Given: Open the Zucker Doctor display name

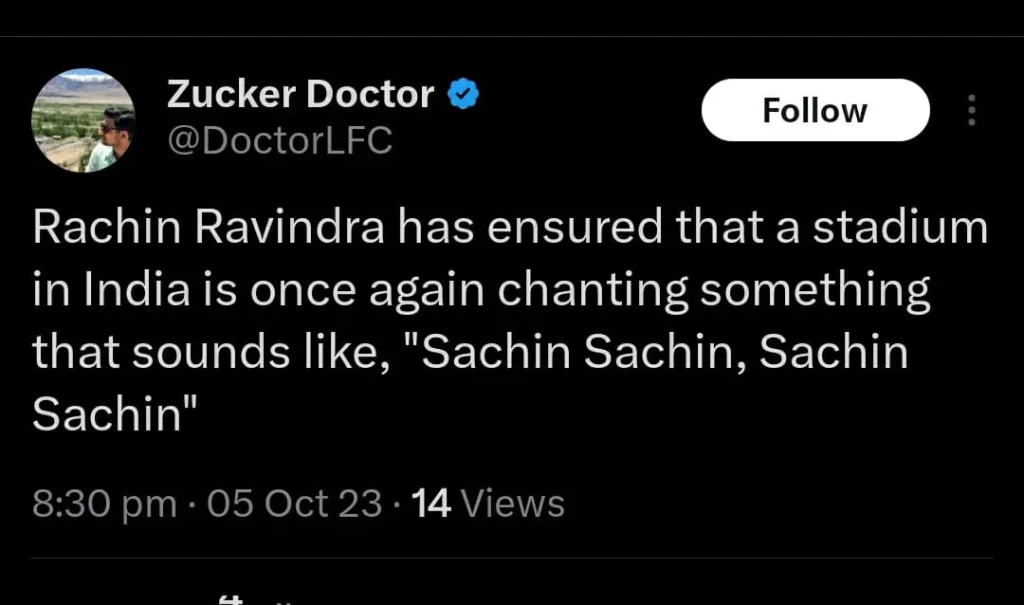Looking at the screenshot, I should pos(300,94).
